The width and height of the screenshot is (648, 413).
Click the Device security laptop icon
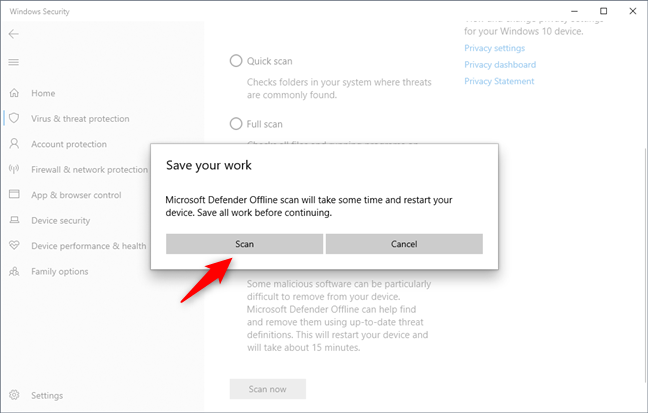tap(14, 220)
